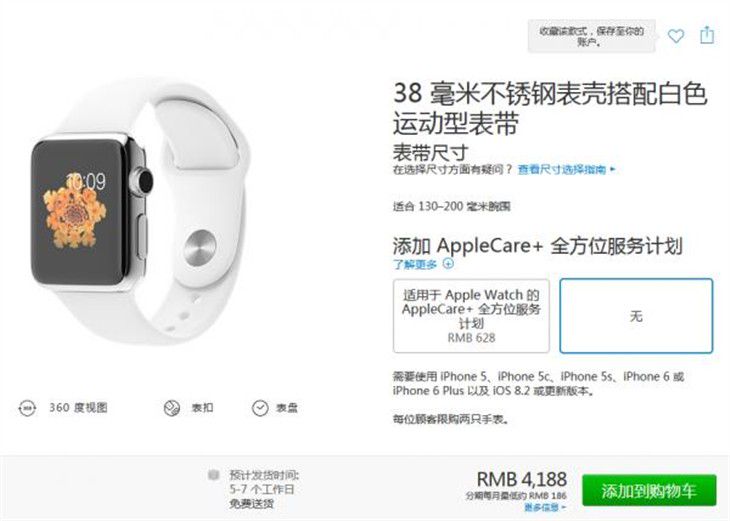Expand 了解更多 about AppleCare+
The height and width of the screenshot is (521, 730).
(415, 264)
